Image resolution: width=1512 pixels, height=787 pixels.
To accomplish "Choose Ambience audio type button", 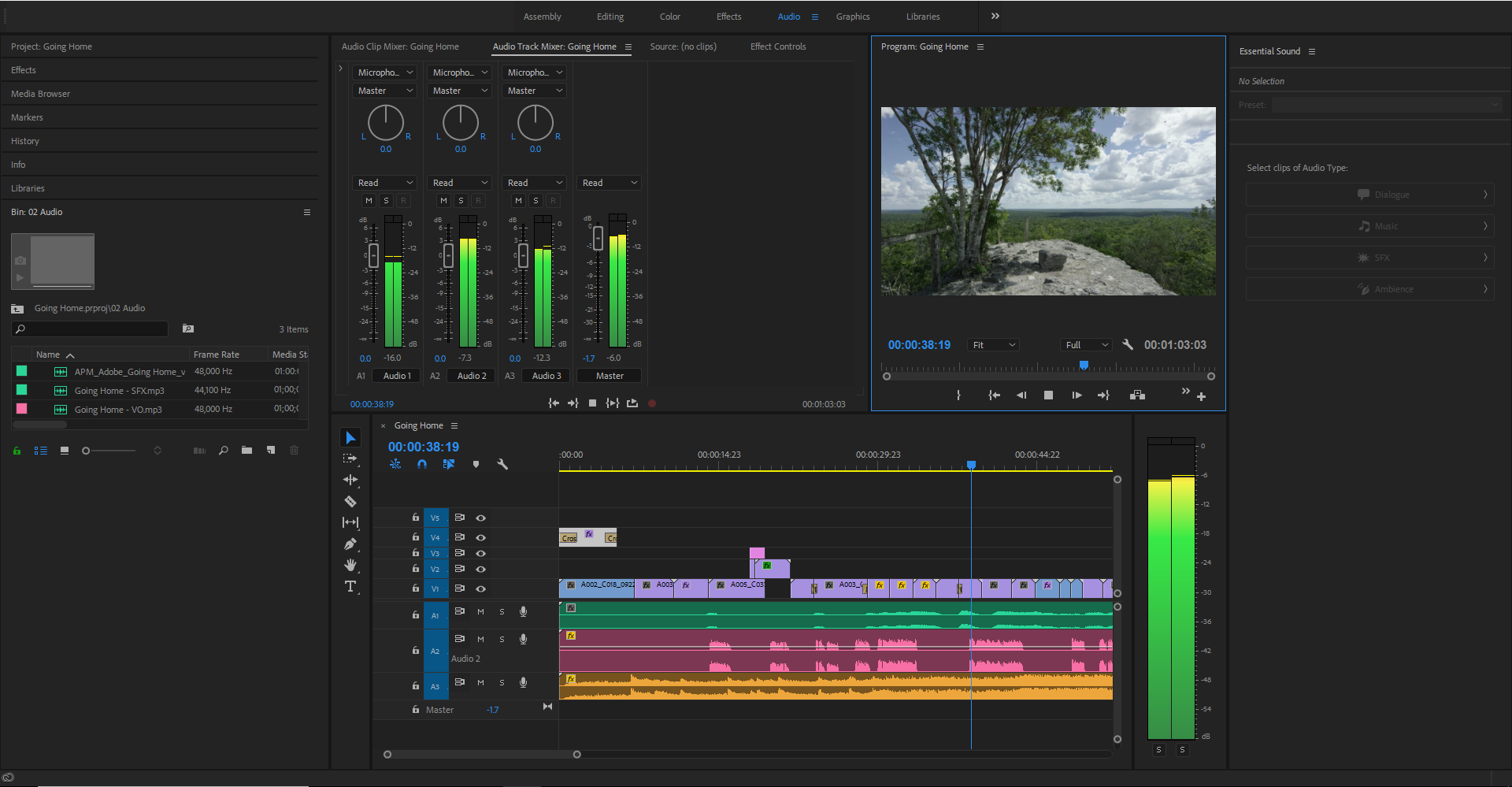I will click(x=1369, y=289).
